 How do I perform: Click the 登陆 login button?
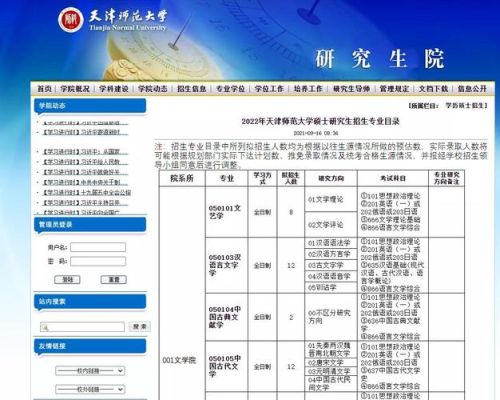[67, 280]
